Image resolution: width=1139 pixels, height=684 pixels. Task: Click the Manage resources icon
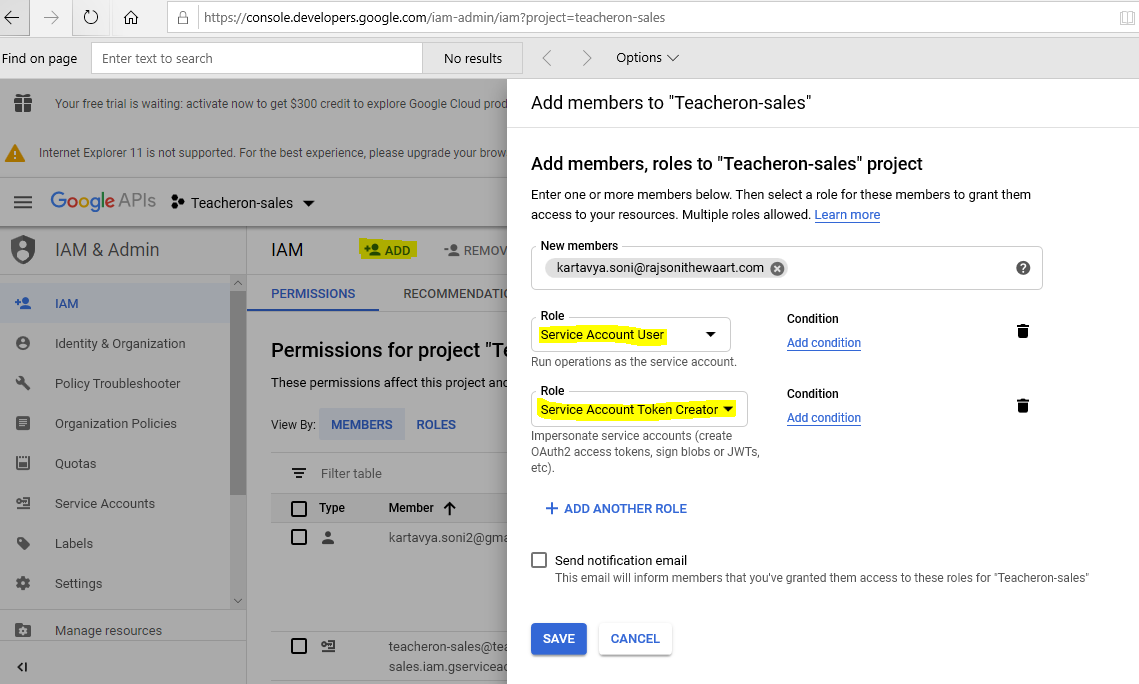point(23,630)
